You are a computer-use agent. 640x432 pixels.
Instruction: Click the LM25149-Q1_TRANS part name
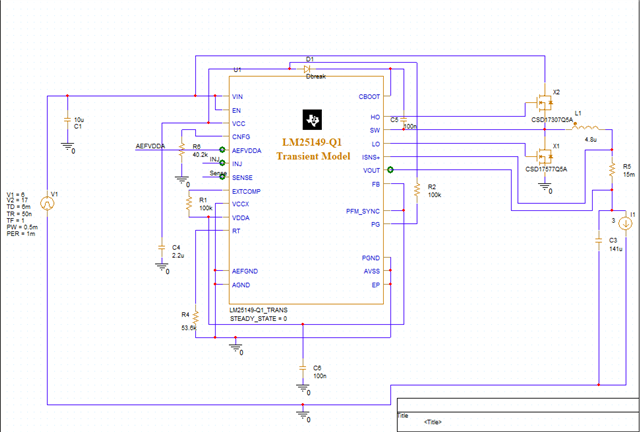[258, 310]
